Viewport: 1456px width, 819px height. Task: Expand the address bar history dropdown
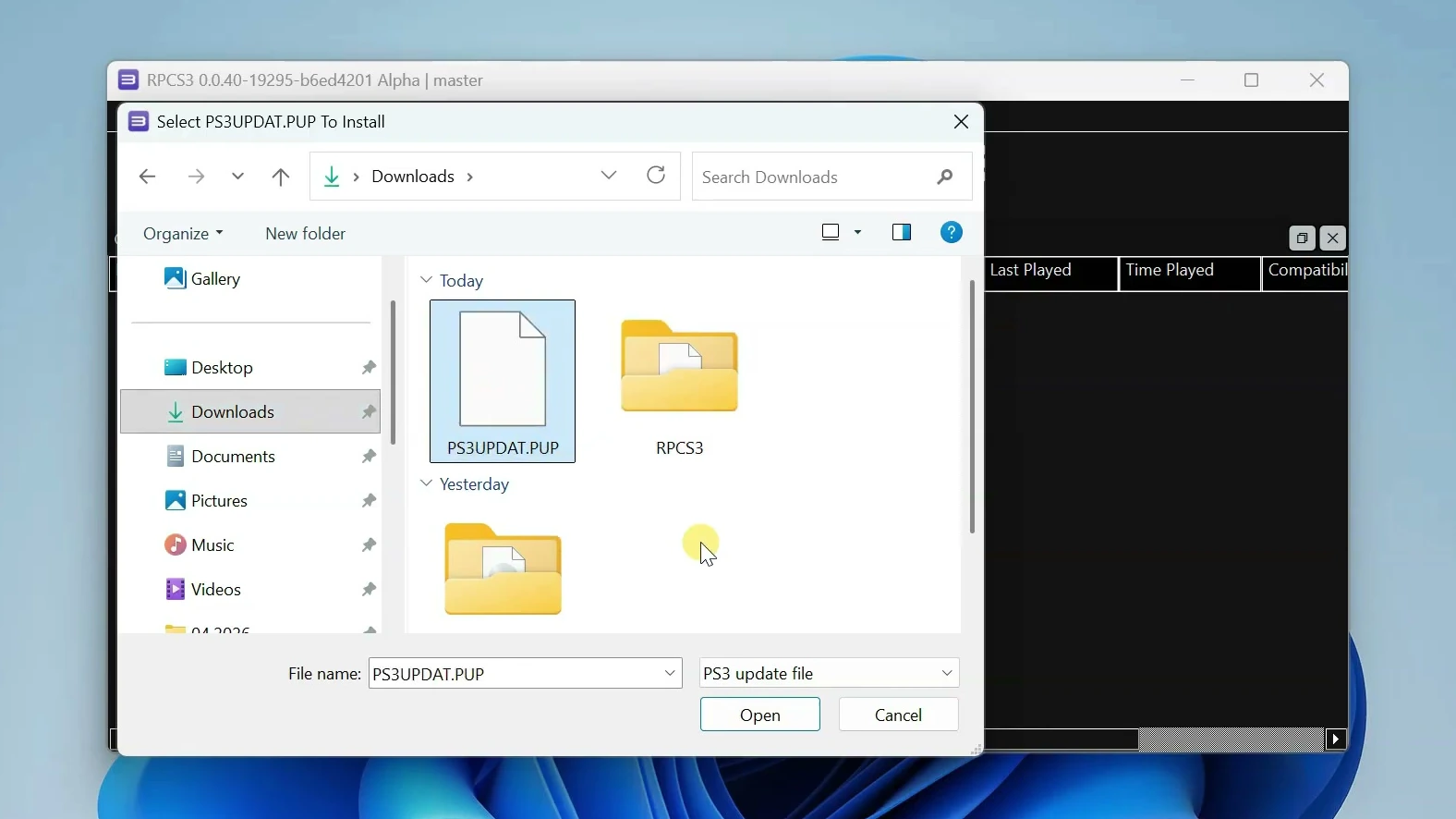(609, 176)
